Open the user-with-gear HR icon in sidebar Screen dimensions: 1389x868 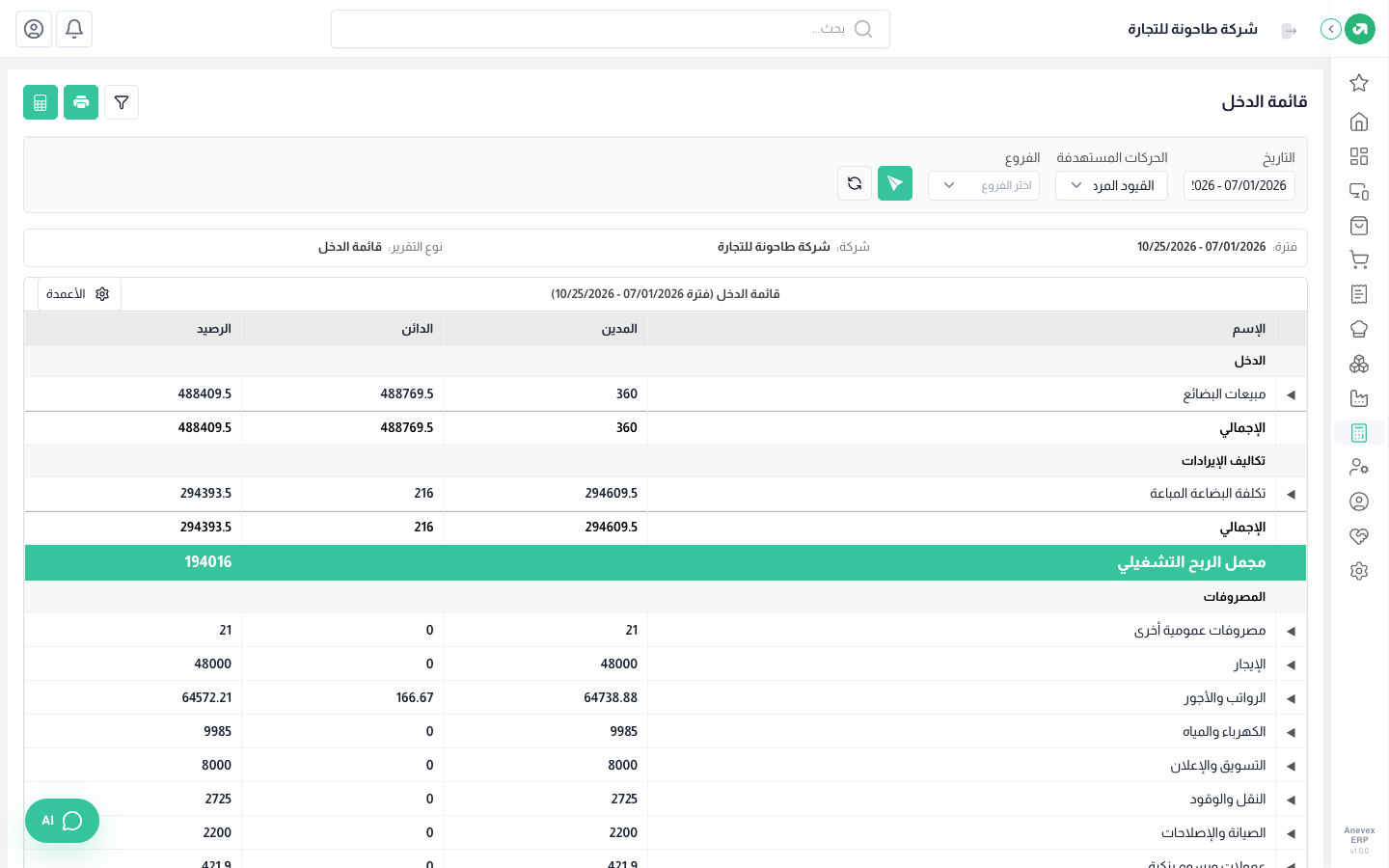click(x=1359, y=467)
